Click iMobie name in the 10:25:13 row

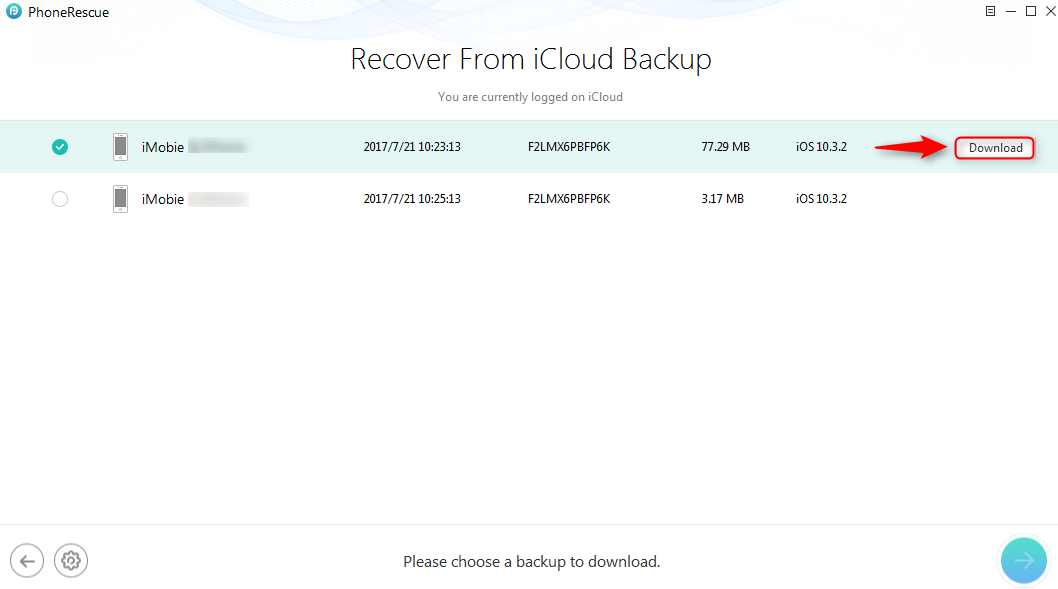pos(163,199)
